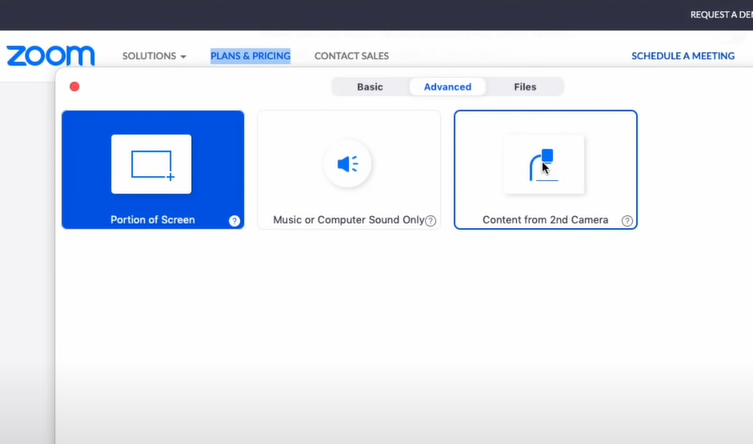The width and height of the screenshot is (753, 444).
Task: Select the Portion of Screen rectangle icon
Action: click(x=151, y=164)
